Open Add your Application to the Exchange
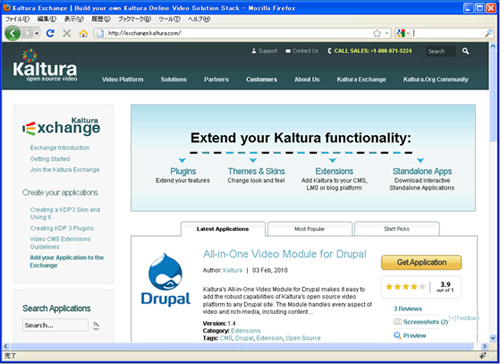Screen dimensions: 500x364 tap(67, 261)
